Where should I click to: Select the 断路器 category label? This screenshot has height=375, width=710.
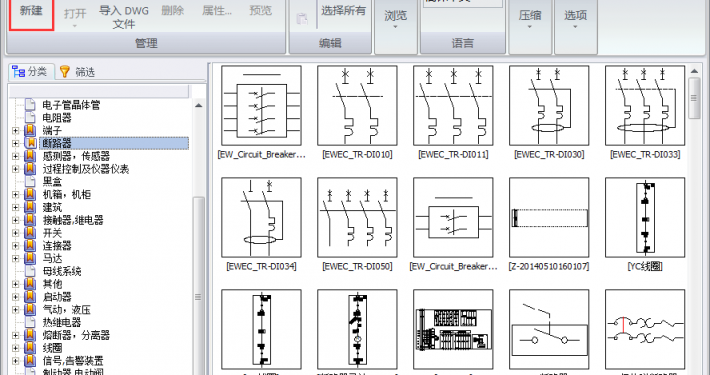click(57, 144)
